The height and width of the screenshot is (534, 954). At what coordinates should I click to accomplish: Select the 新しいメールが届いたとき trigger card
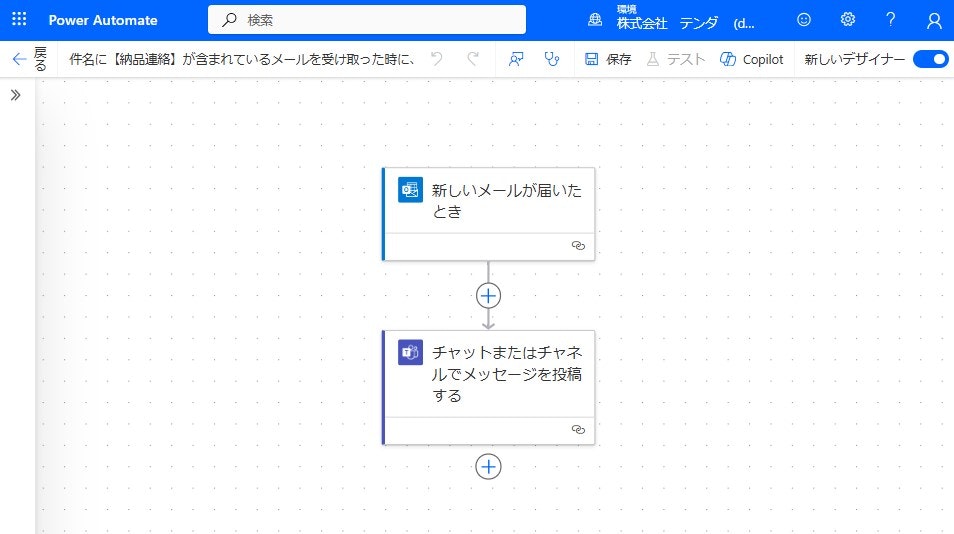click(489, 214)
